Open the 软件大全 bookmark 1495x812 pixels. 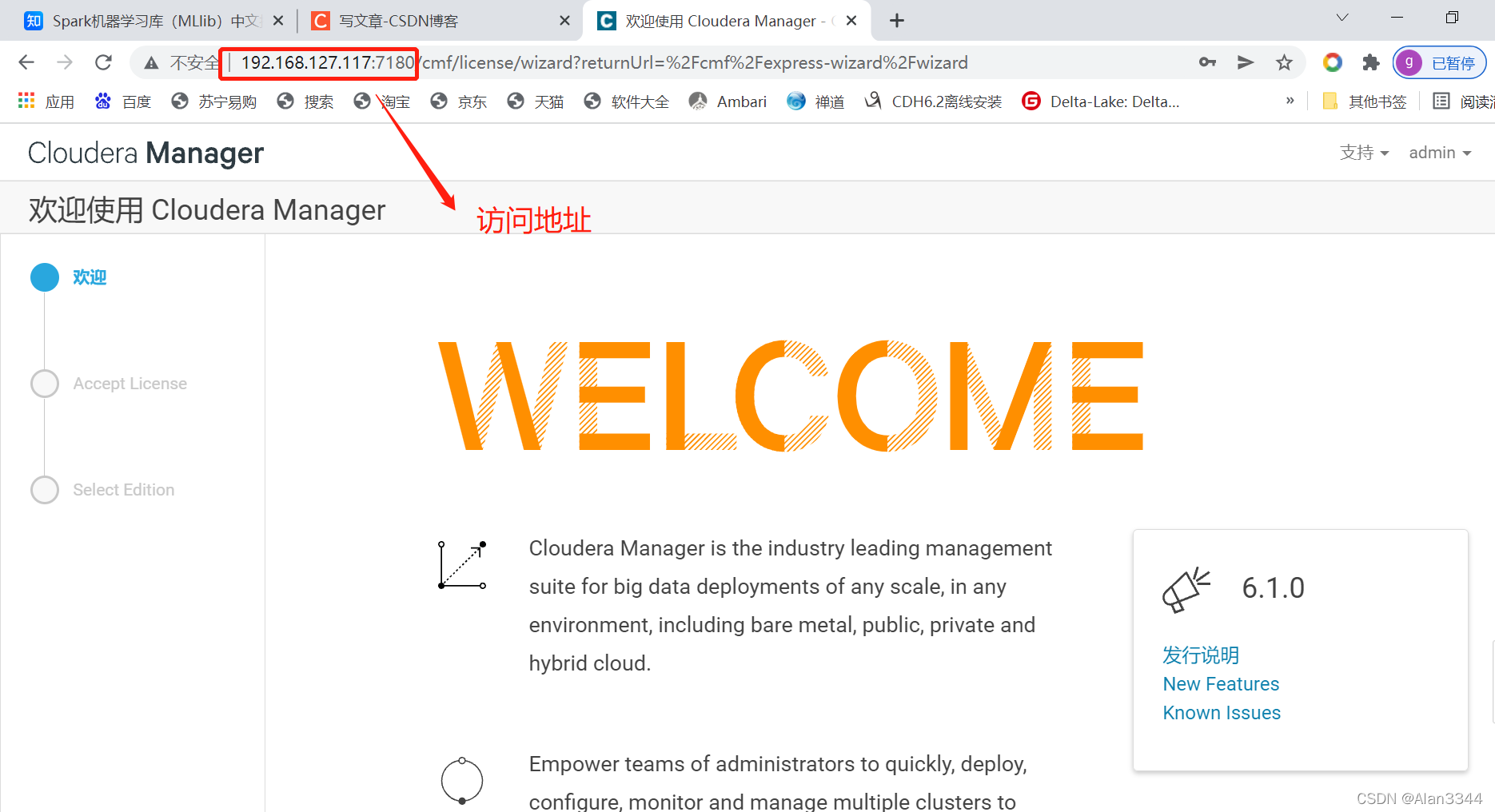(x=627, y=101)
